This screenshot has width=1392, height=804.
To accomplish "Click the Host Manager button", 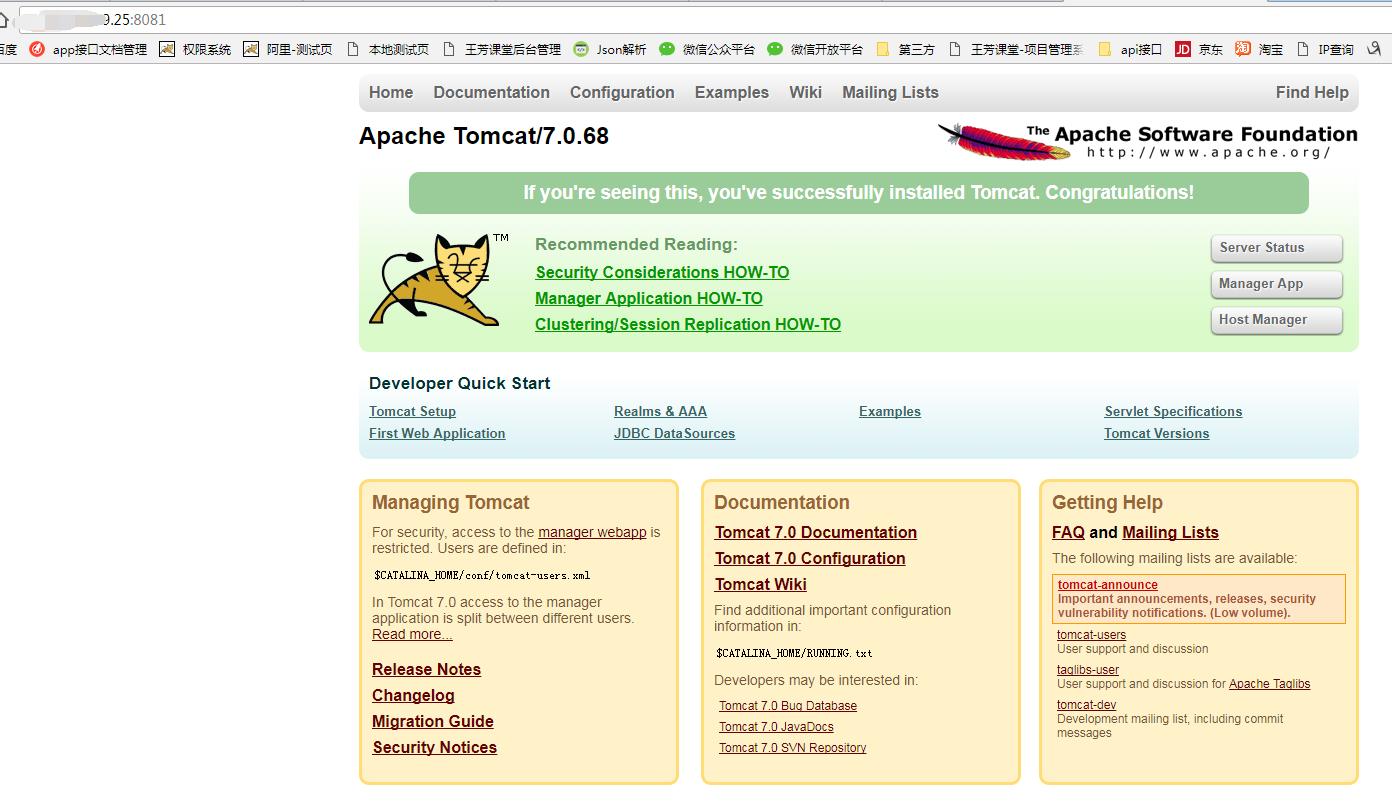I will point(1277,320).
